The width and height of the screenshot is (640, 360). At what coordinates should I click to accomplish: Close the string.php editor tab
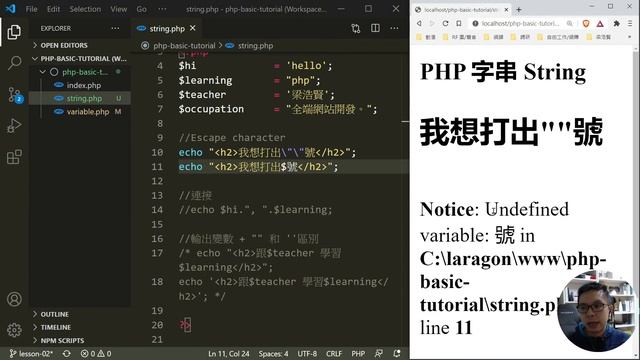pos(193,28)
